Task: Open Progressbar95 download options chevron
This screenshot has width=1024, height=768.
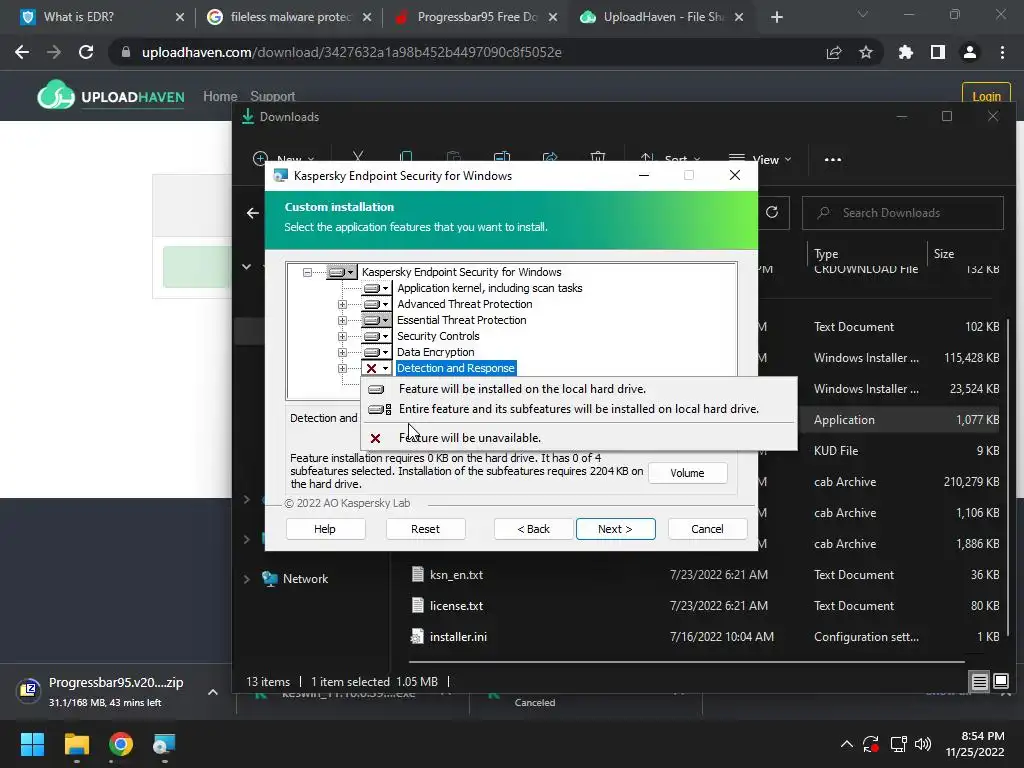Action: pyautogui.click(x=213, y=692)
